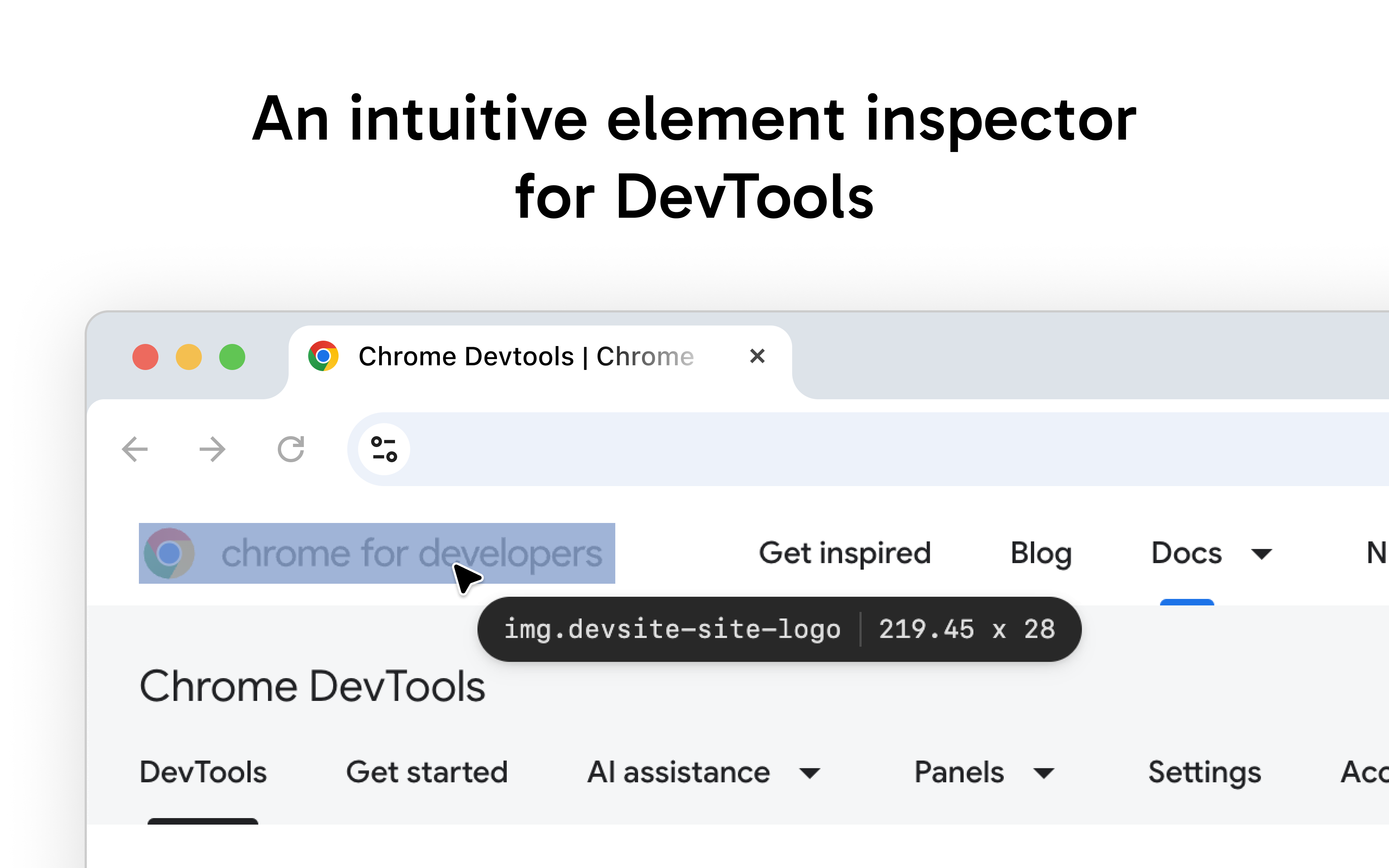Open the Settings tab
The width and height of the screenshot is (1389, 868).
pyautogui.click(x=1204, y=772)
